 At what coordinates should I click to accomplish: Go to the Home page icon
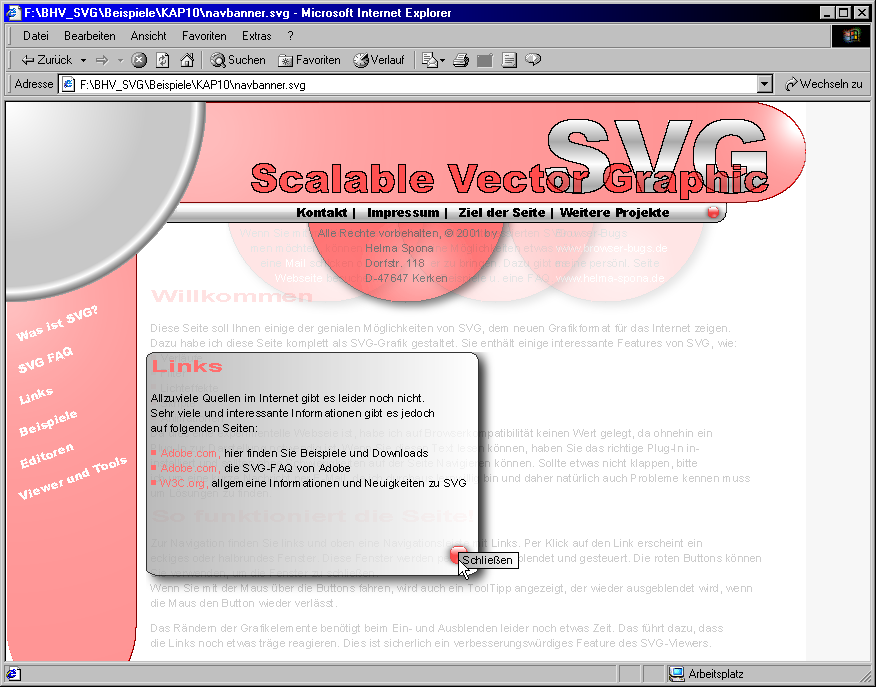pyautogui.click(x=187, y=60)
